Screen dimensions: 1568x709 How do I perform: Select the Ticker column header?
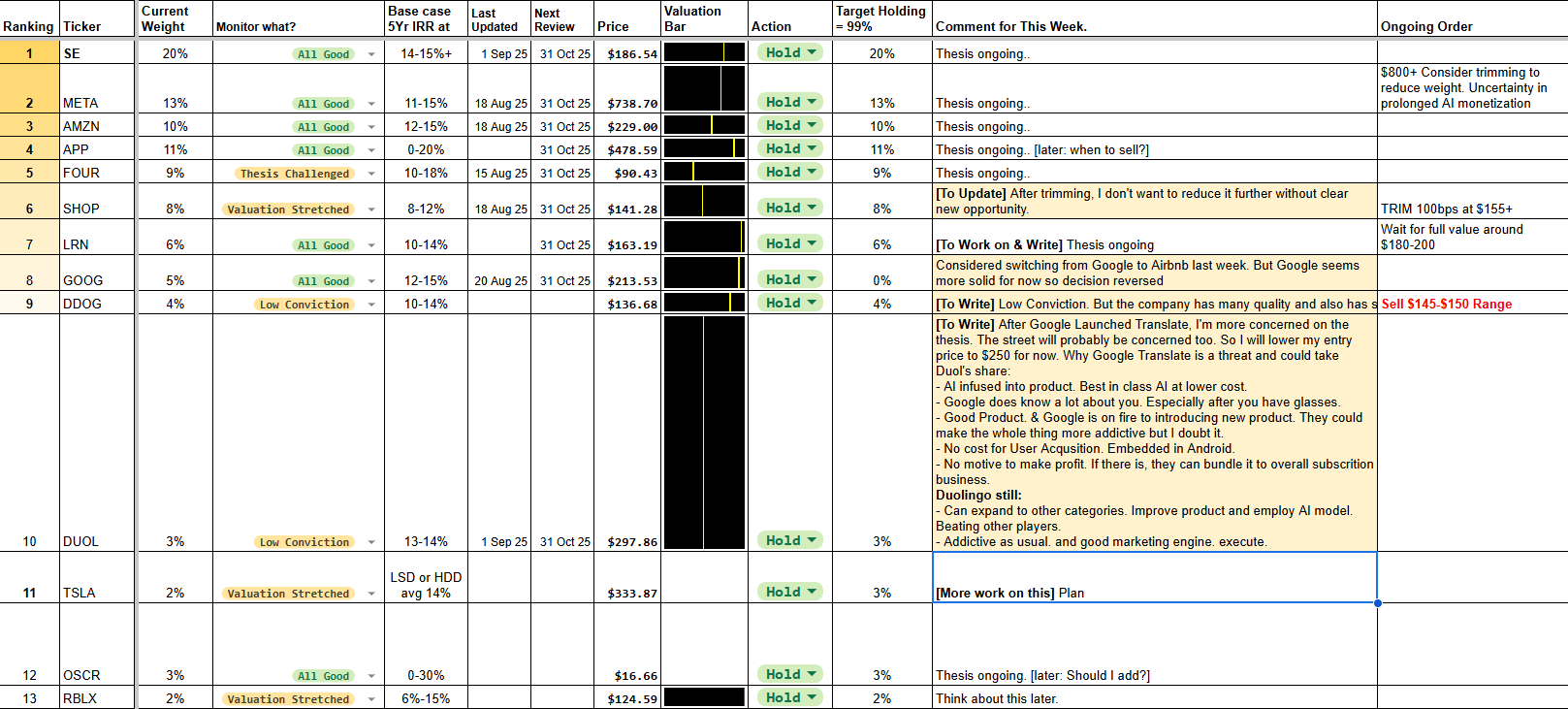[x=98, y=19]
